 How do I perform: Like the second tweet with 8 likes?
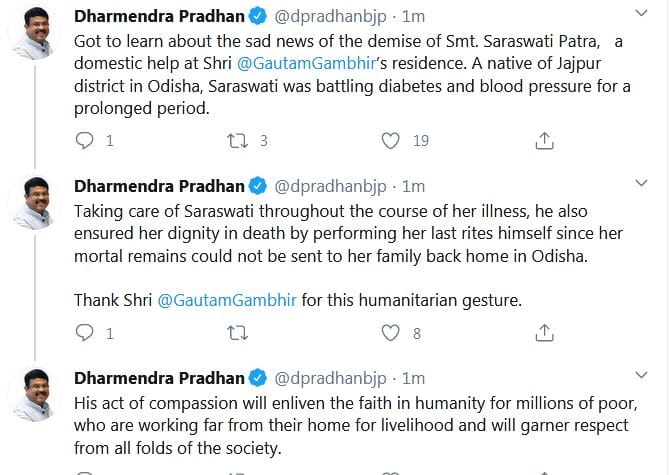[392, 333]
